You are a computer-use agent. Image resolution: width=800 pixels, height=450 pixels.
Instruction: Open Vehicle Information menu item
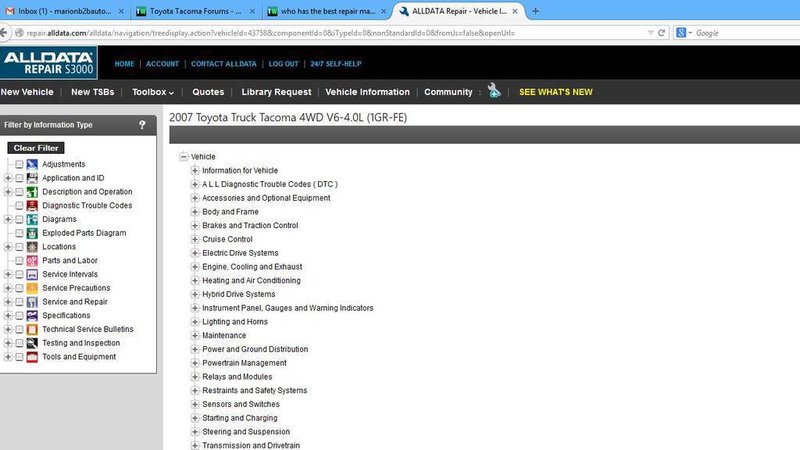point(367,92)
